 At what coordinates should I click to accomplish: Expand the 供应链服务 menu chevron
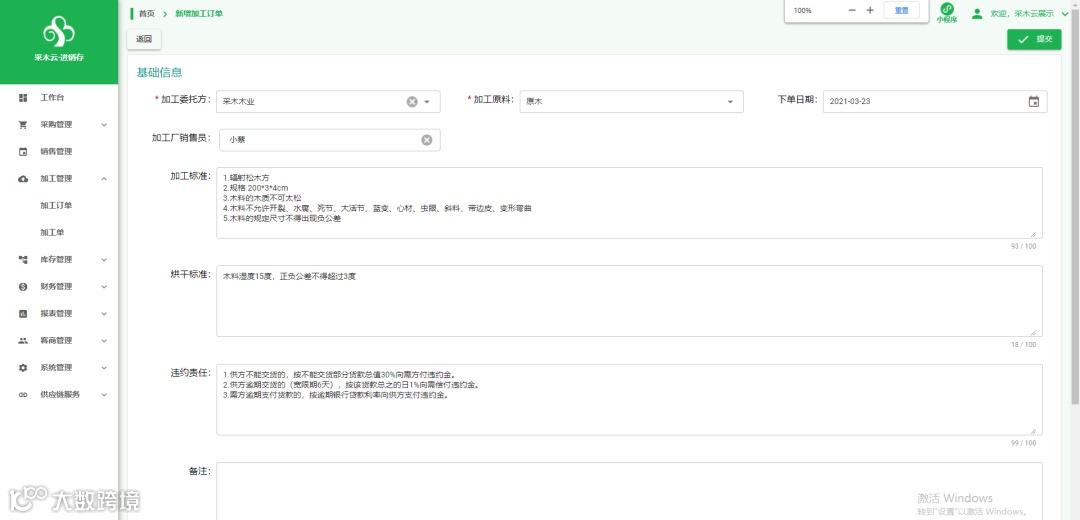coord(104,395)
